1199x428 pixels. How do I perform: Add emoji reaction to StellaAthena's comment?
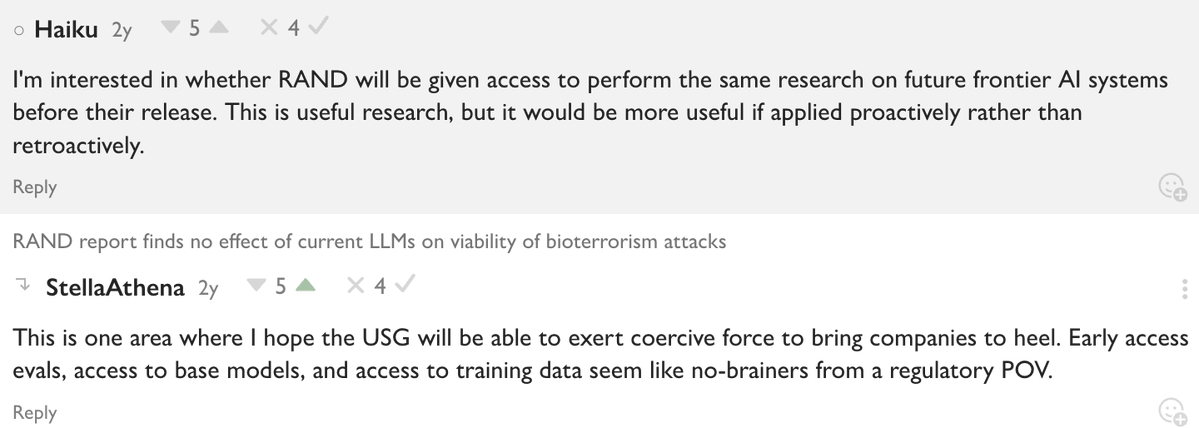coord(1171,412)
